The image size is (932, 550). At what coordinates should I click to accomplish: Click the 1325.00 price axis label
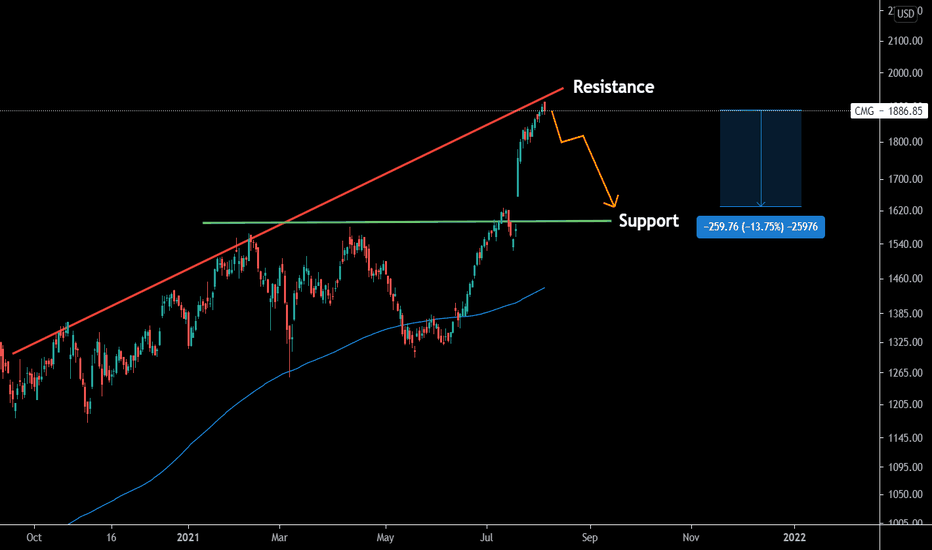(x=905, y=342)
